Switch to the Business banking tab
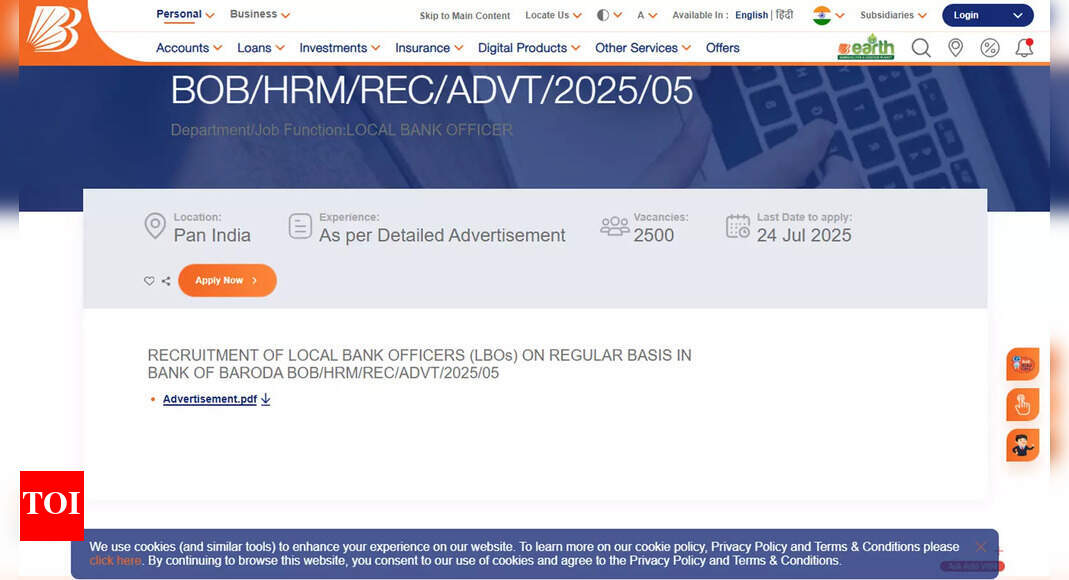The height and width of the screenshot is (580, 1069). point(260,14)
